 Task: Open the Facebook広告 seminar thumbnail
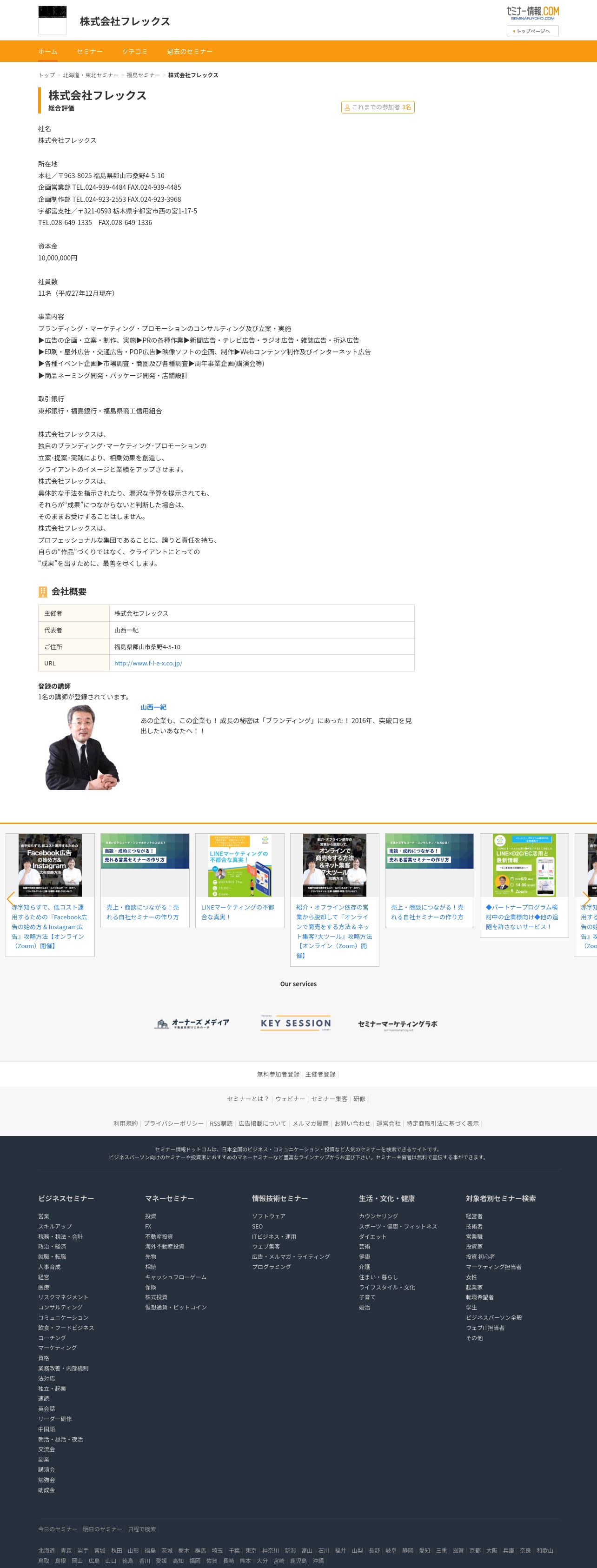pos(50,865)
